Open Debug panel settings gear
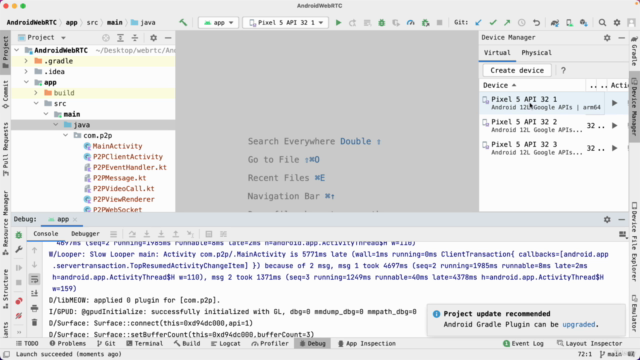 click(x=607, y=219)
